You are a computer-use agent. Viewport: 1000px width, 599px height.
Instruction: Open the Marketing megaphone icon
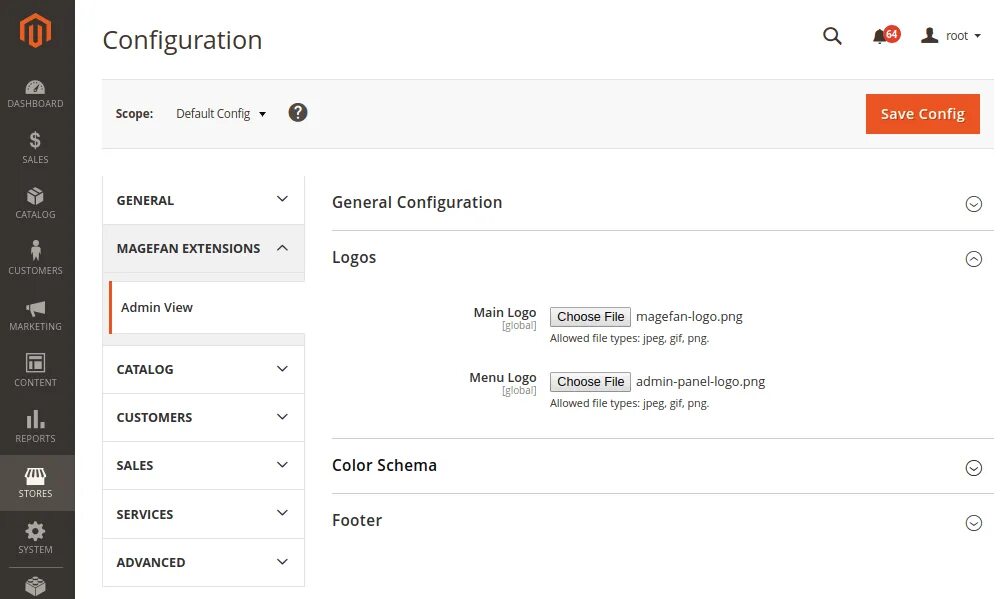click(x=35, y=308)
